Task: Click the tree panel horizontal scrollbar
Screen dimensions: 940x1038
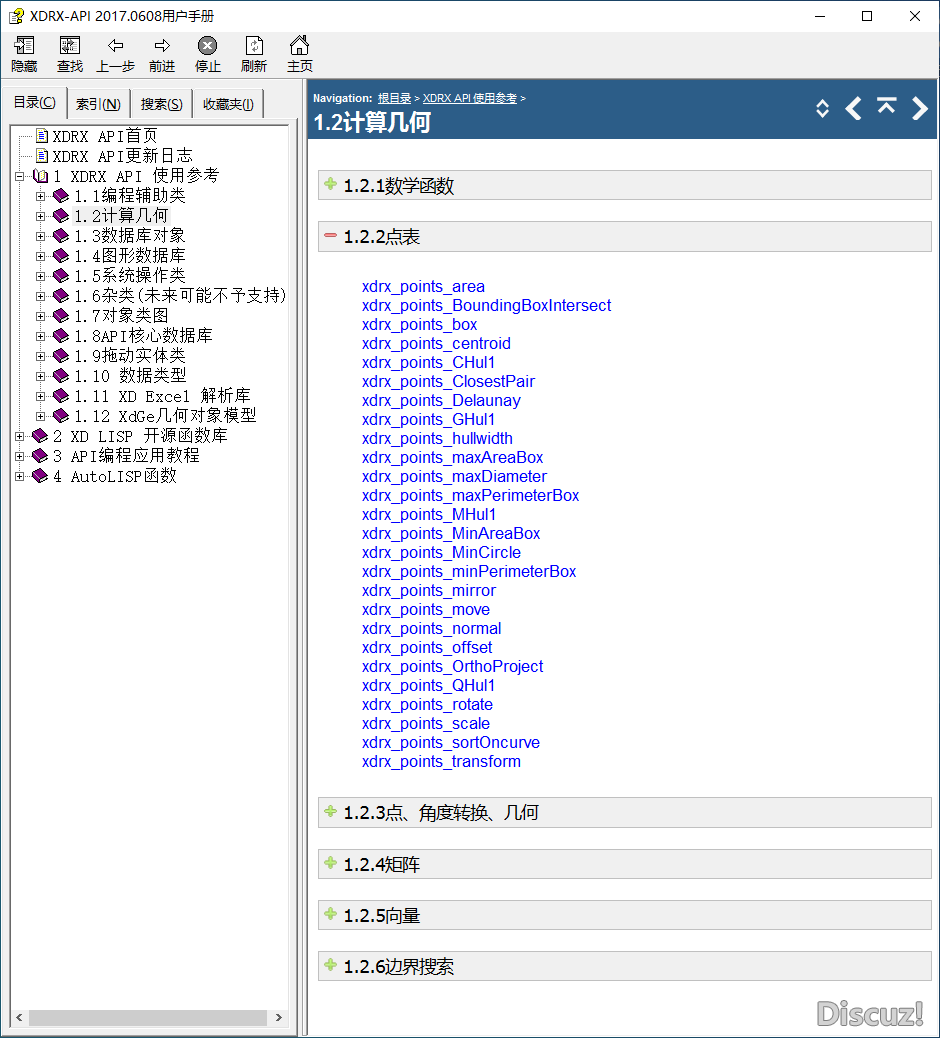Action: [148, 1018]
